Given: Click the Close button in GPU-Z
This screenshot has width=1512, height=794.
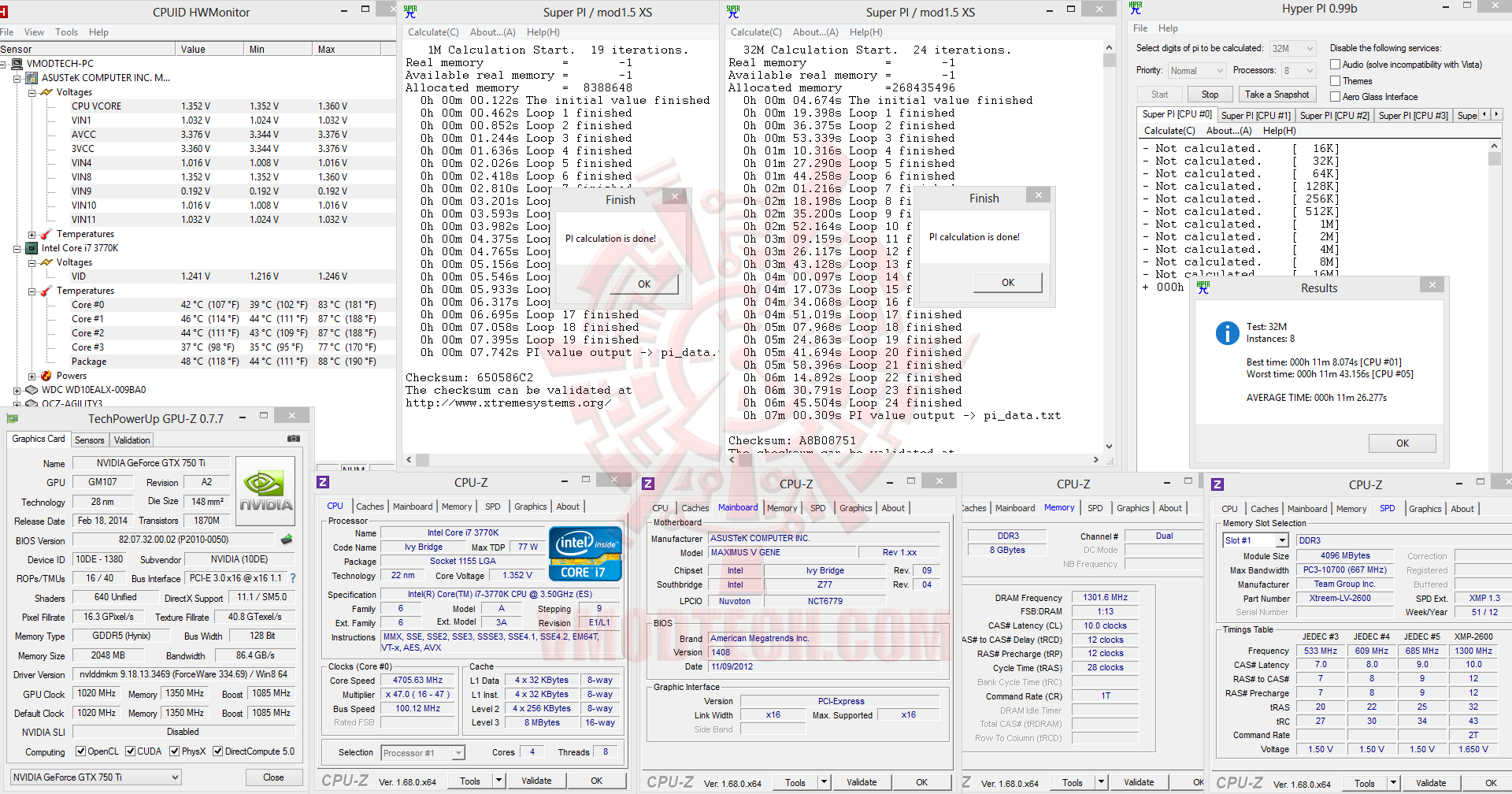Looking at the screenshot, I should (x=273, y=777).
